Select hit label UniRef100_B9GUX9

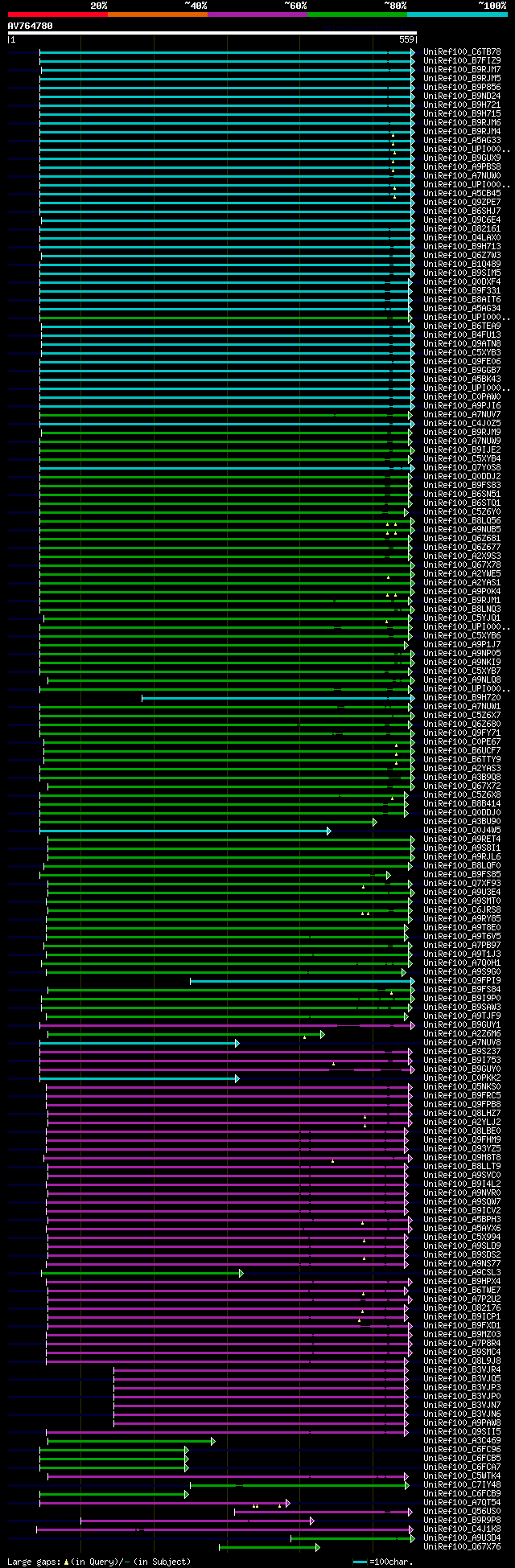point(462,158)
